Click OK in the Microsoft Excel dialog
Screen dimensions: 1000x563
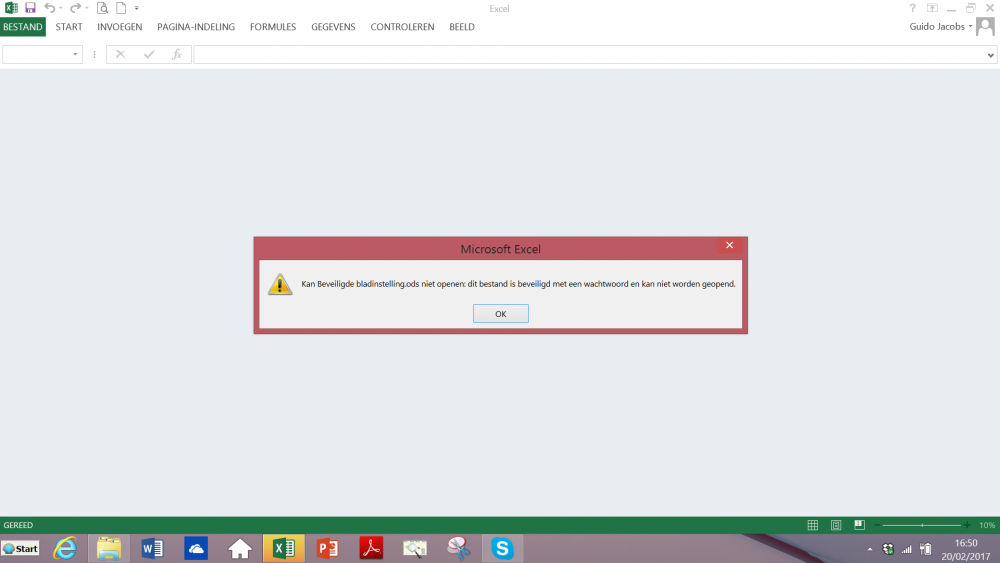501,314
